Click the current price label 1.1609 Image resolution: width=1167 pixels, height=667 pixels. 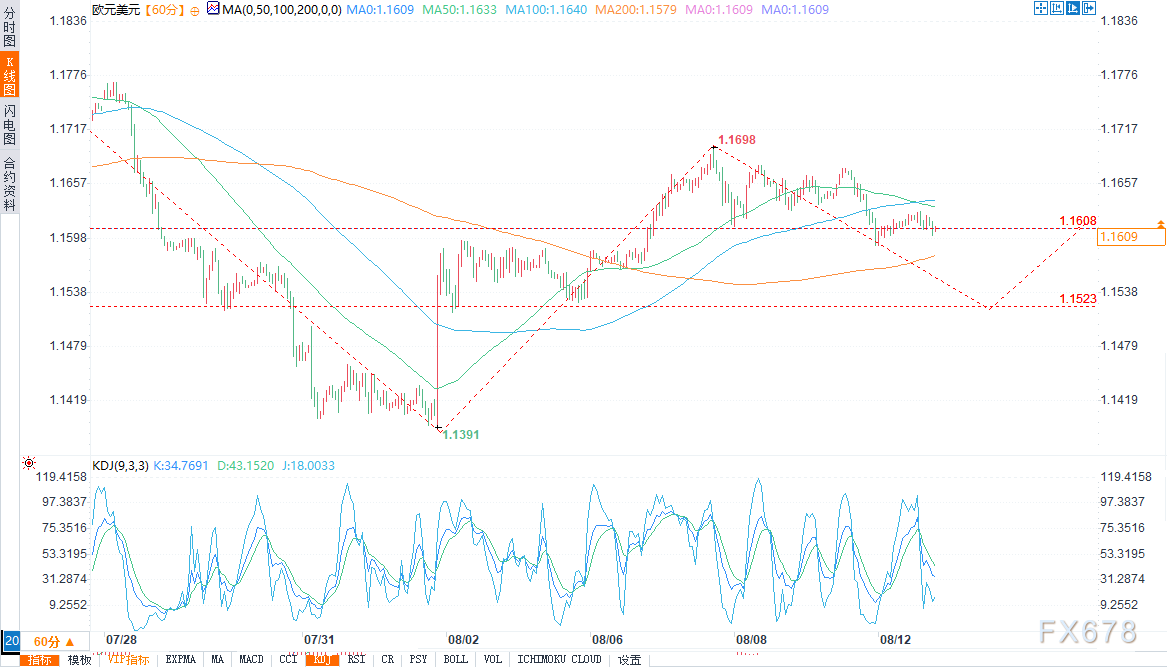point(1131,237)
